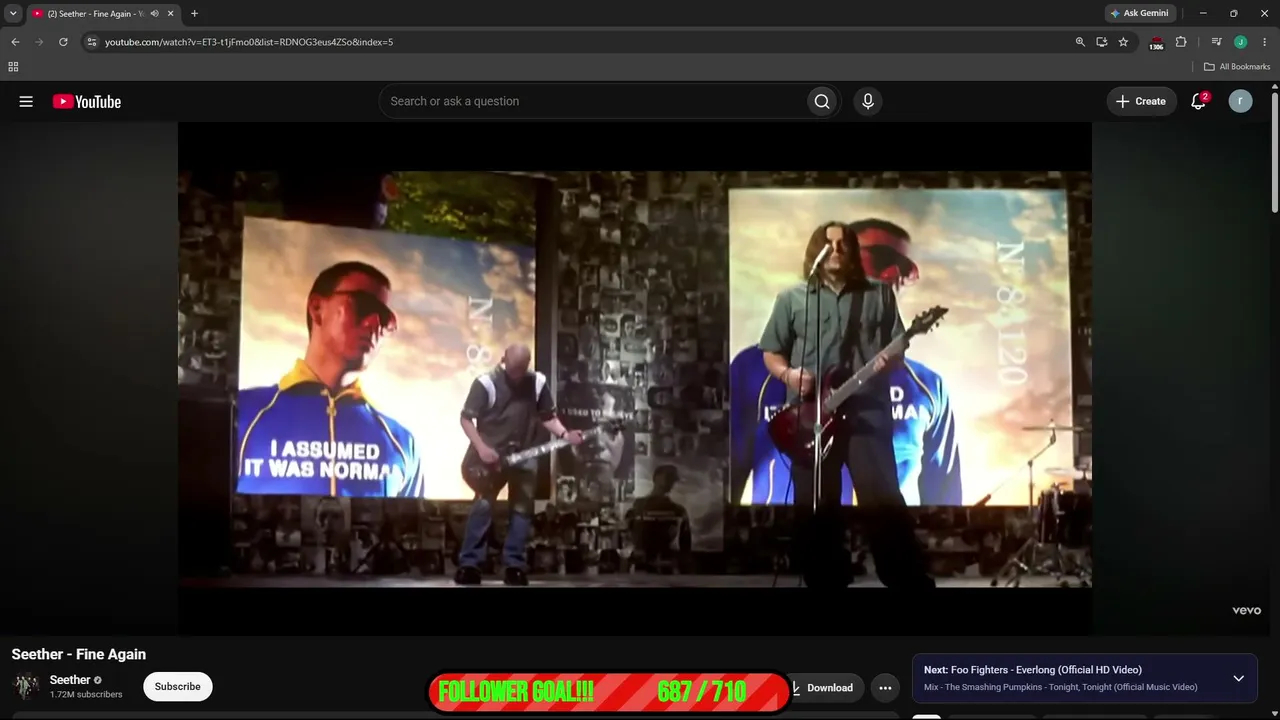Open the Extensions puzzle piece menu

[1181, 42]
